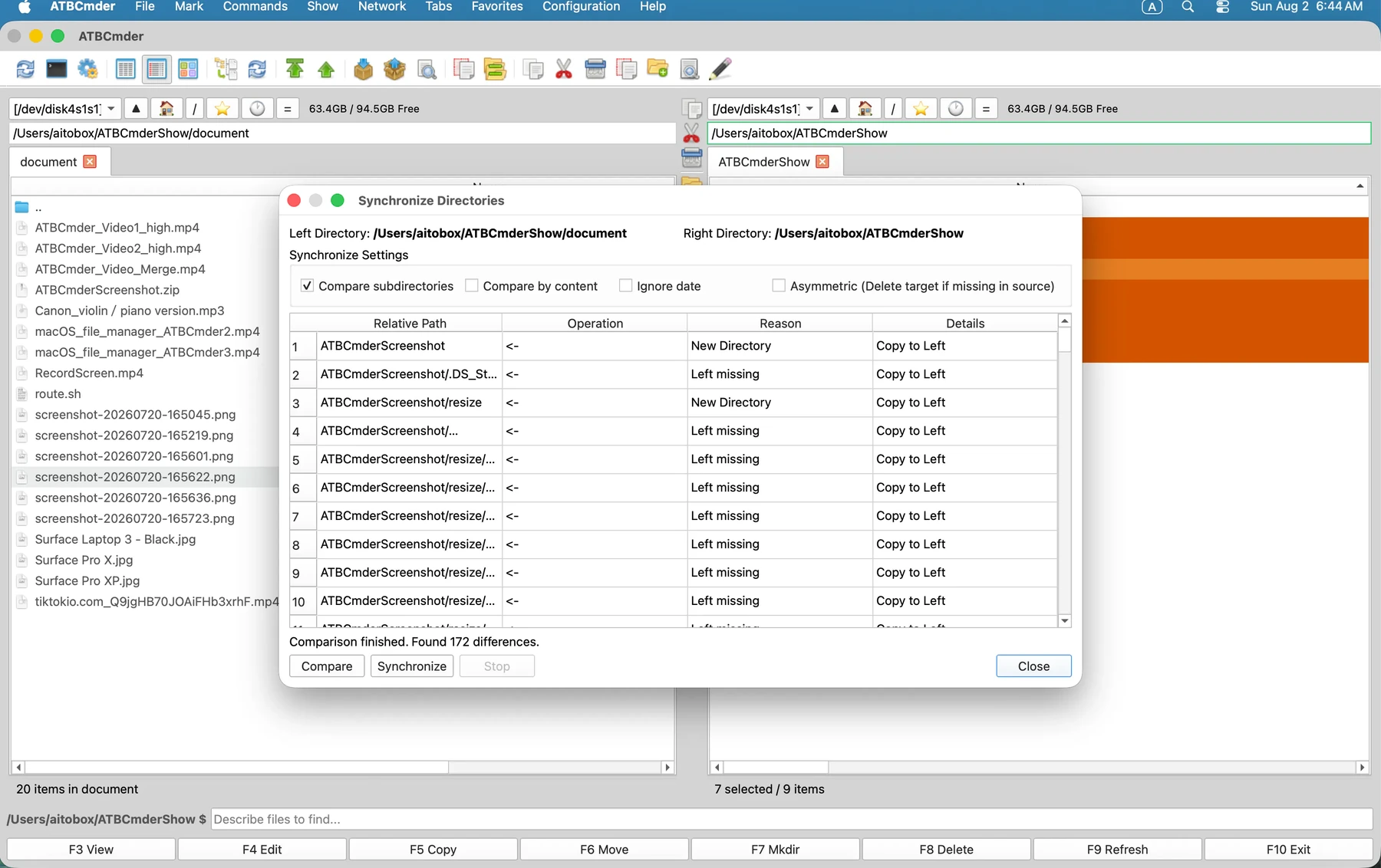This screenshot has height=868, width=1381.
Task: Click the yellow folders compare icon
Action: (495, 69)
